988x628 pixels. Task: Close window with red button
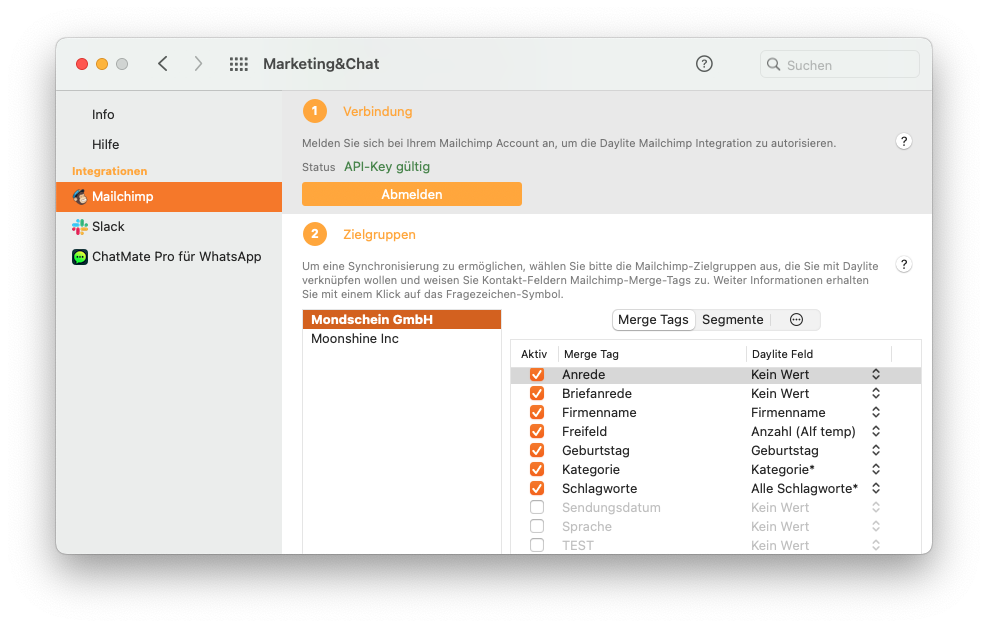point(82,64)
